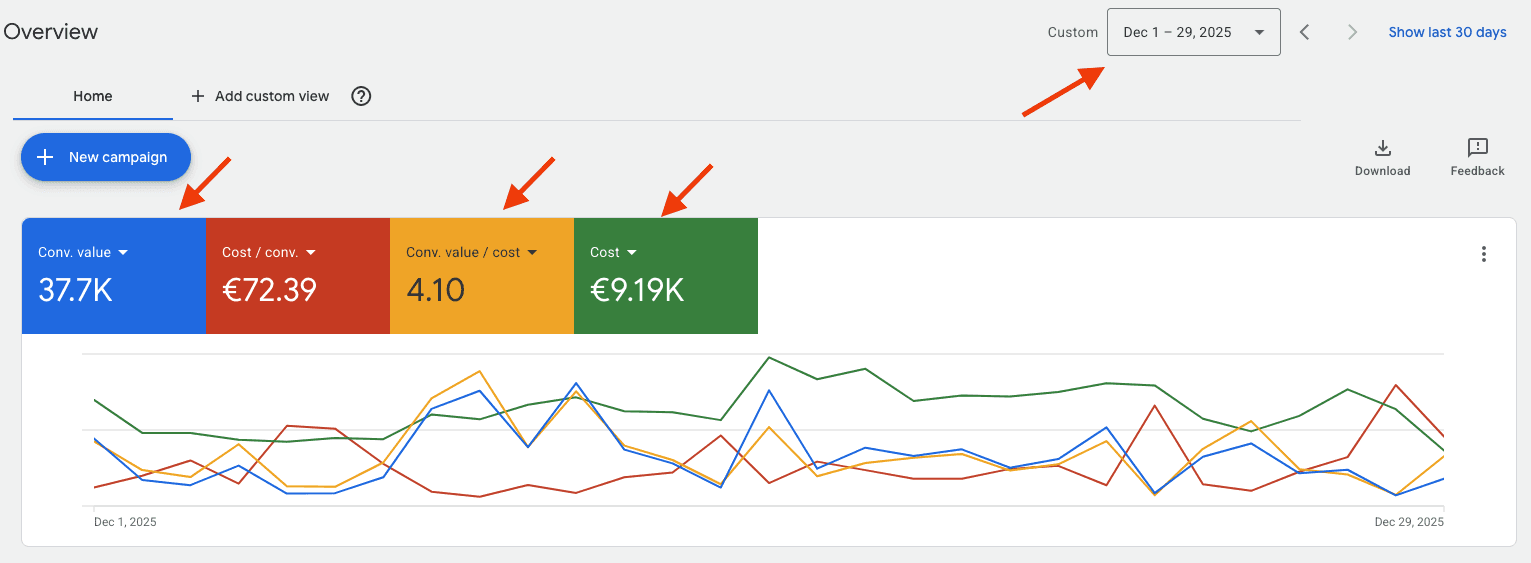1531x563 pixels.
Task: Click the Overview page heading
Action: coord(51,31)
